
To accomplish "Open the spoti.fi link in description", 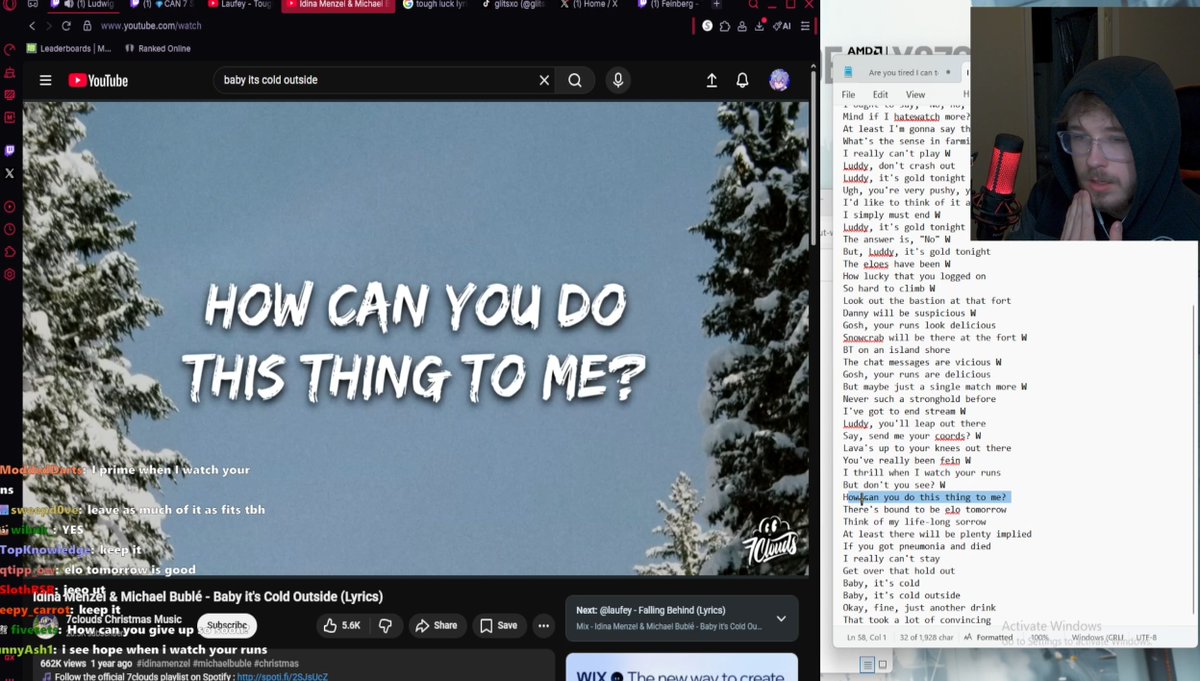I will 282,677.
